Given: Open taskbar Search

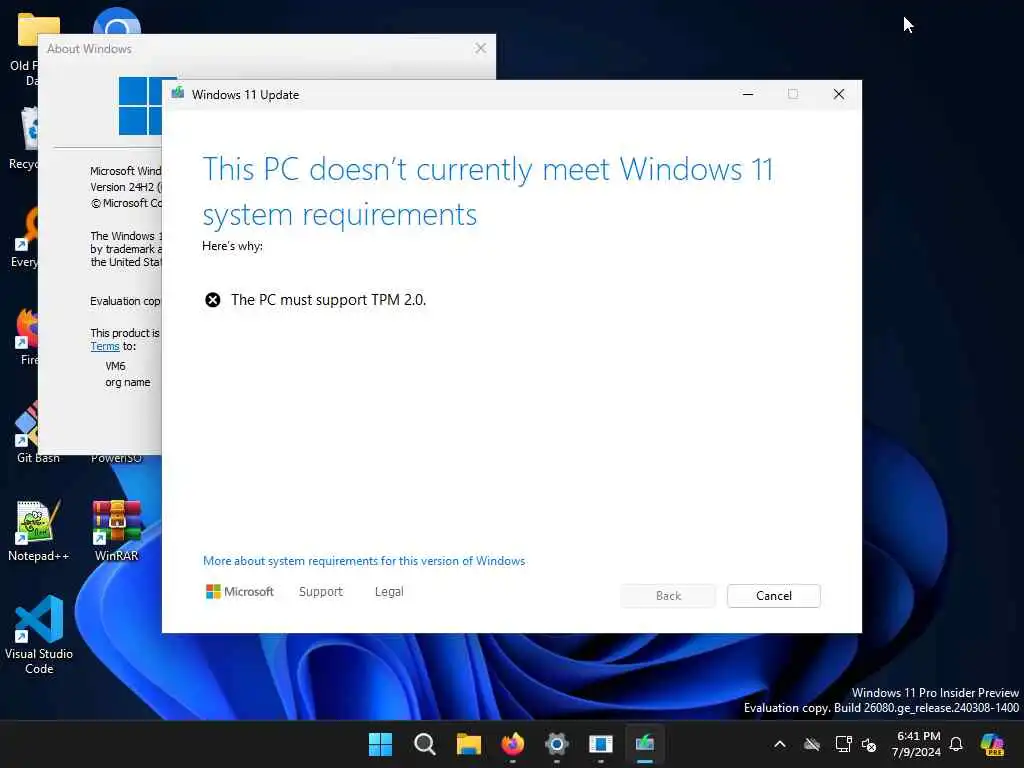Looking at the screenshot, I should pyautogui.click(x=424, y=744).
